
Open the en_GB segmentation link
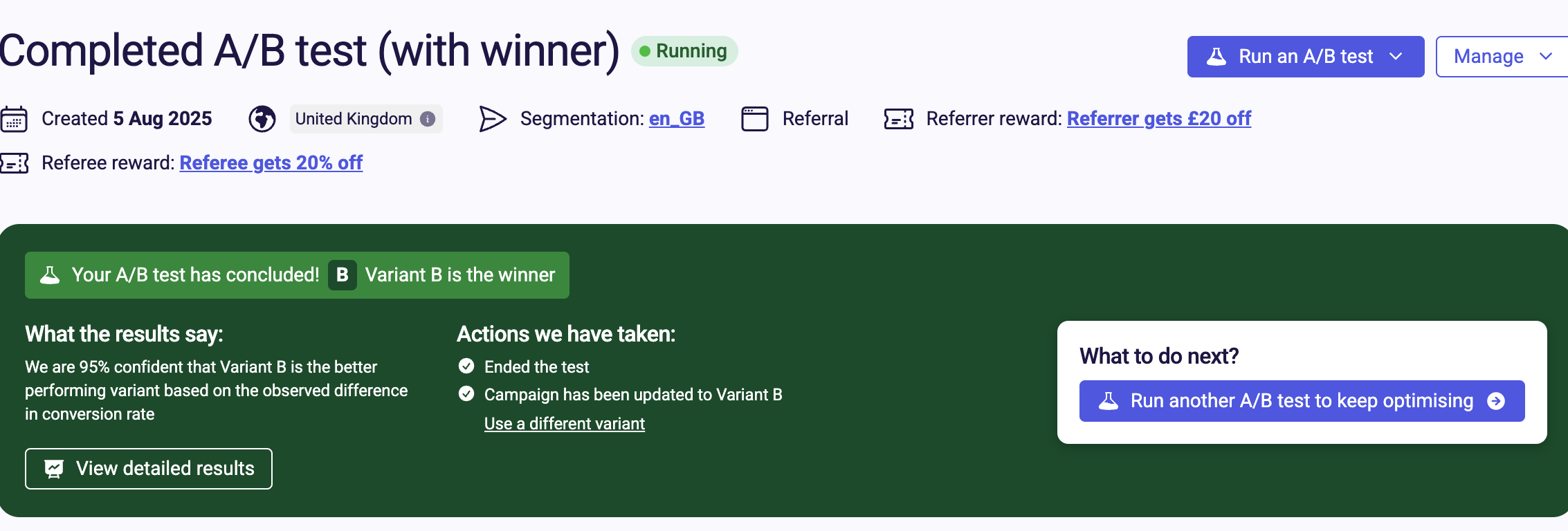pos(676,118)
